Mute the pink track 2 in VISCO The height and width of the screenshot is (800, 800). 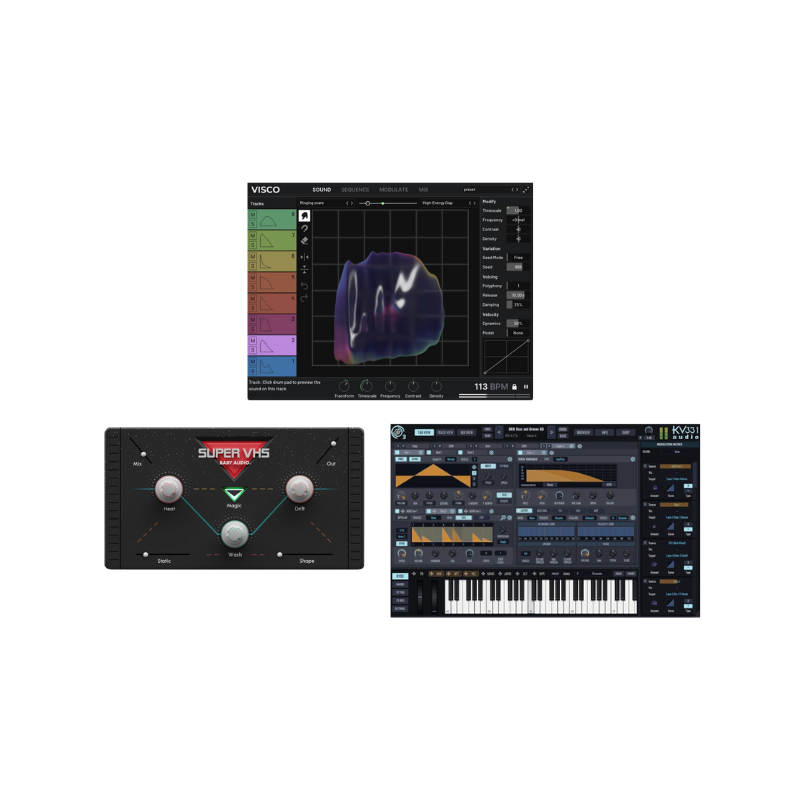(x=255, y=338)
